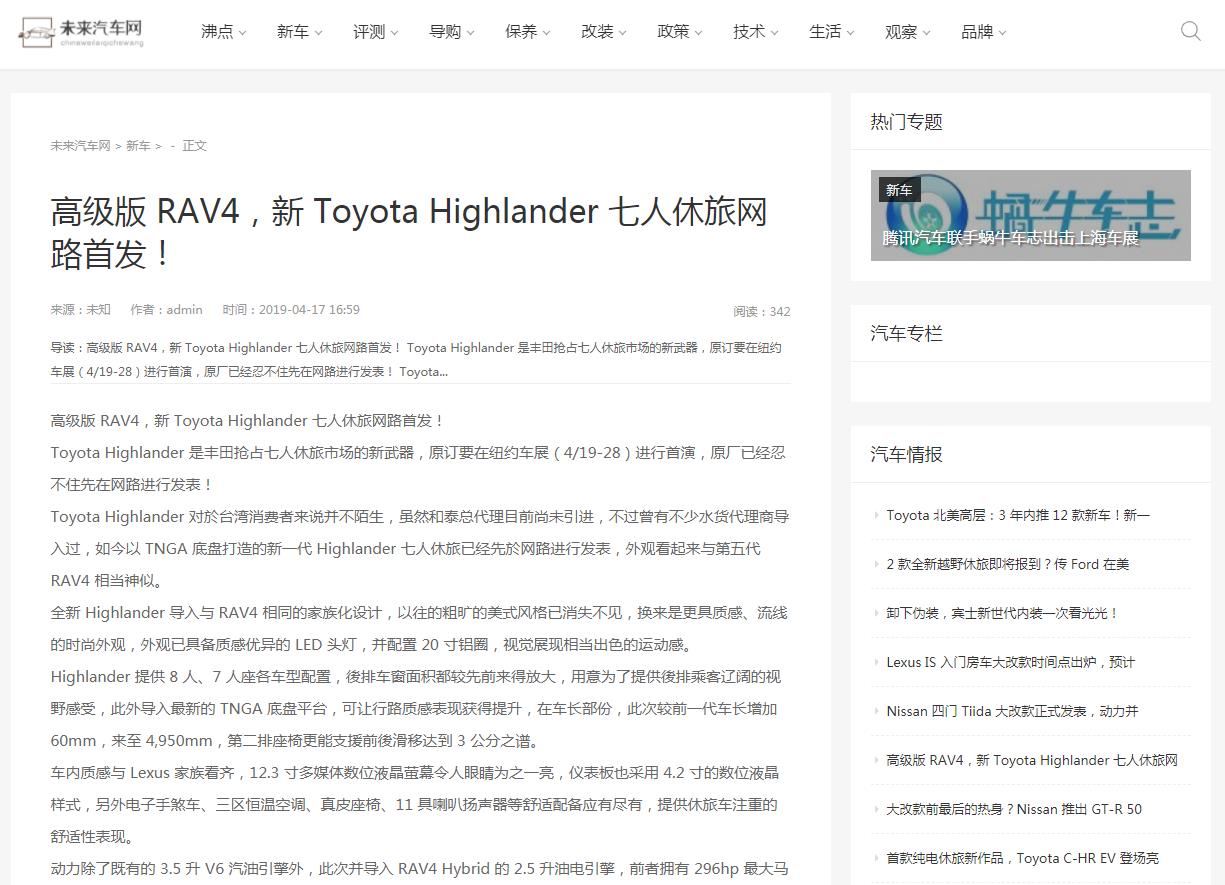
Task: Click the 新车 tag on topic banner
Action: pos(899,189)
